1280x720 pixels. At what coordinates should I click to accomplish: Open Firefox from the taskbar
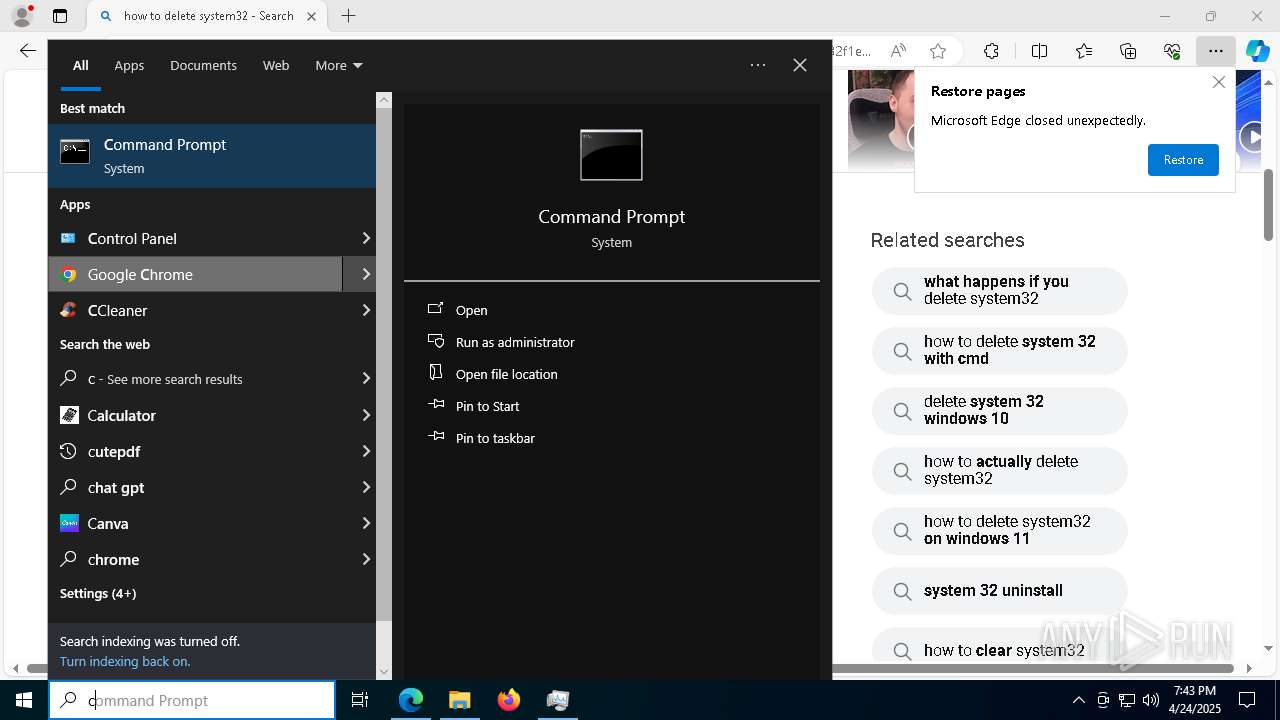tap(509, 700)
